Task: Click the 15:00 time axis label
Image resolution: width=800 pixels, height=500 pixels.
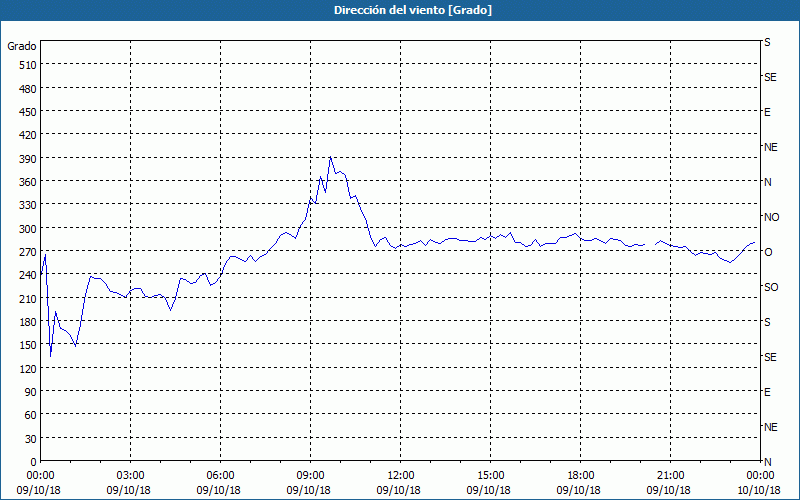Action: click(x=490, y=476)
